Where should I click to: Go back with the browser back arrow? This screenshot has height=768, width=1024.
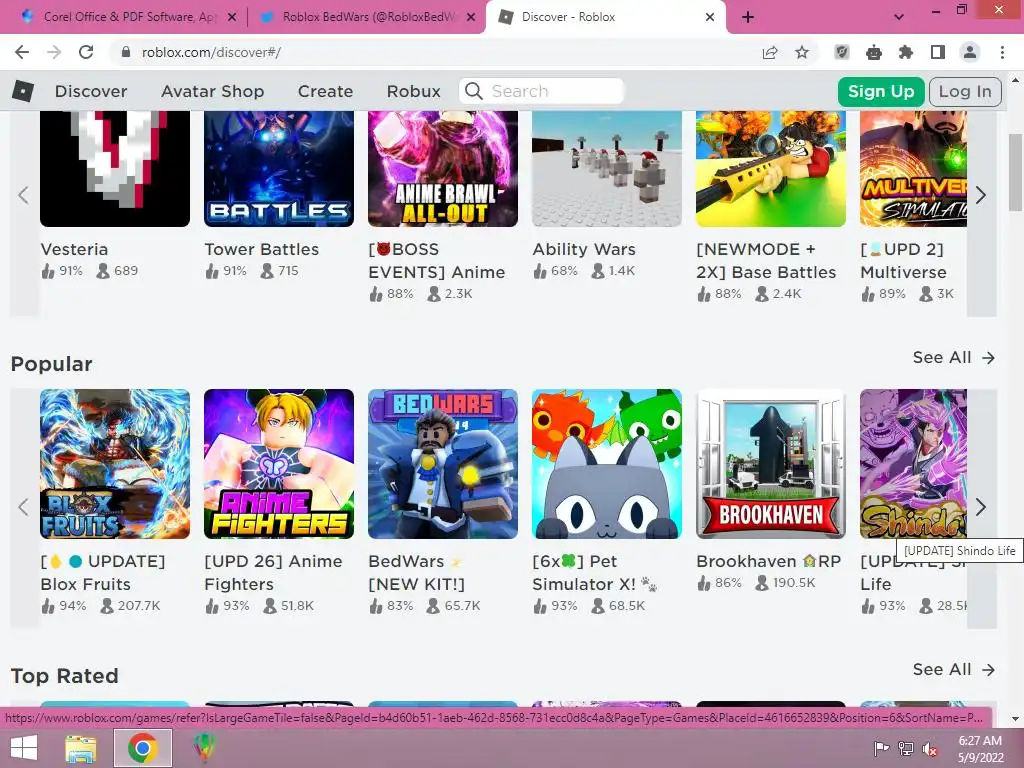[22, 52]
